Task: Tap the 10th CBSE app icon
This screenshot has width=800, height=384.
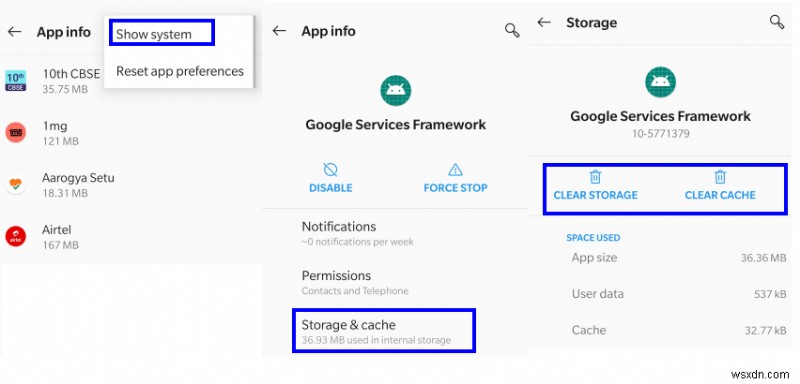Action: (15, 81)
